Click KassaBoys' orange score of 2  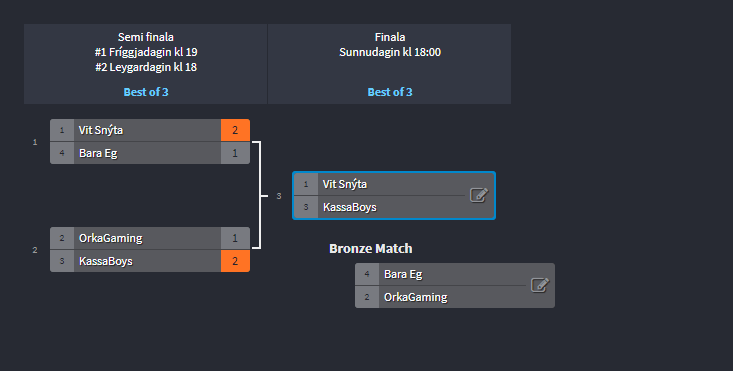[x=235, y=261]
